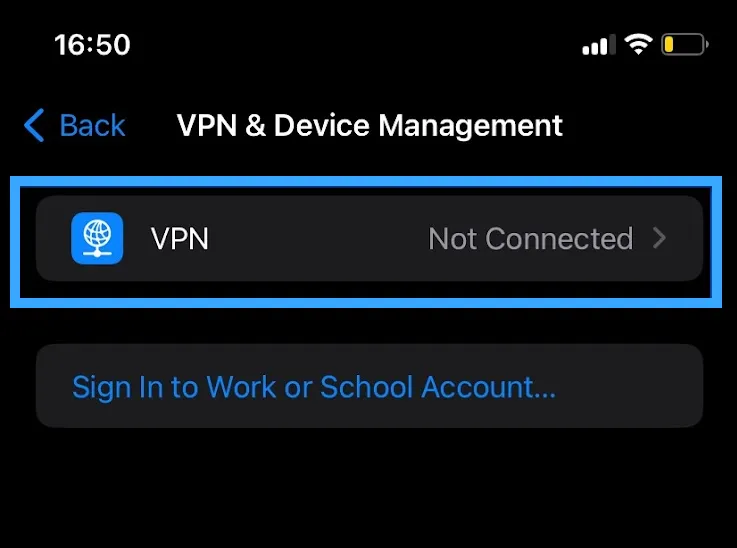Image resolution: width=737 pixels, height=548 pixels.
Task: Click the word Account in the sign-in link
Action: click(x=488, y=387)
